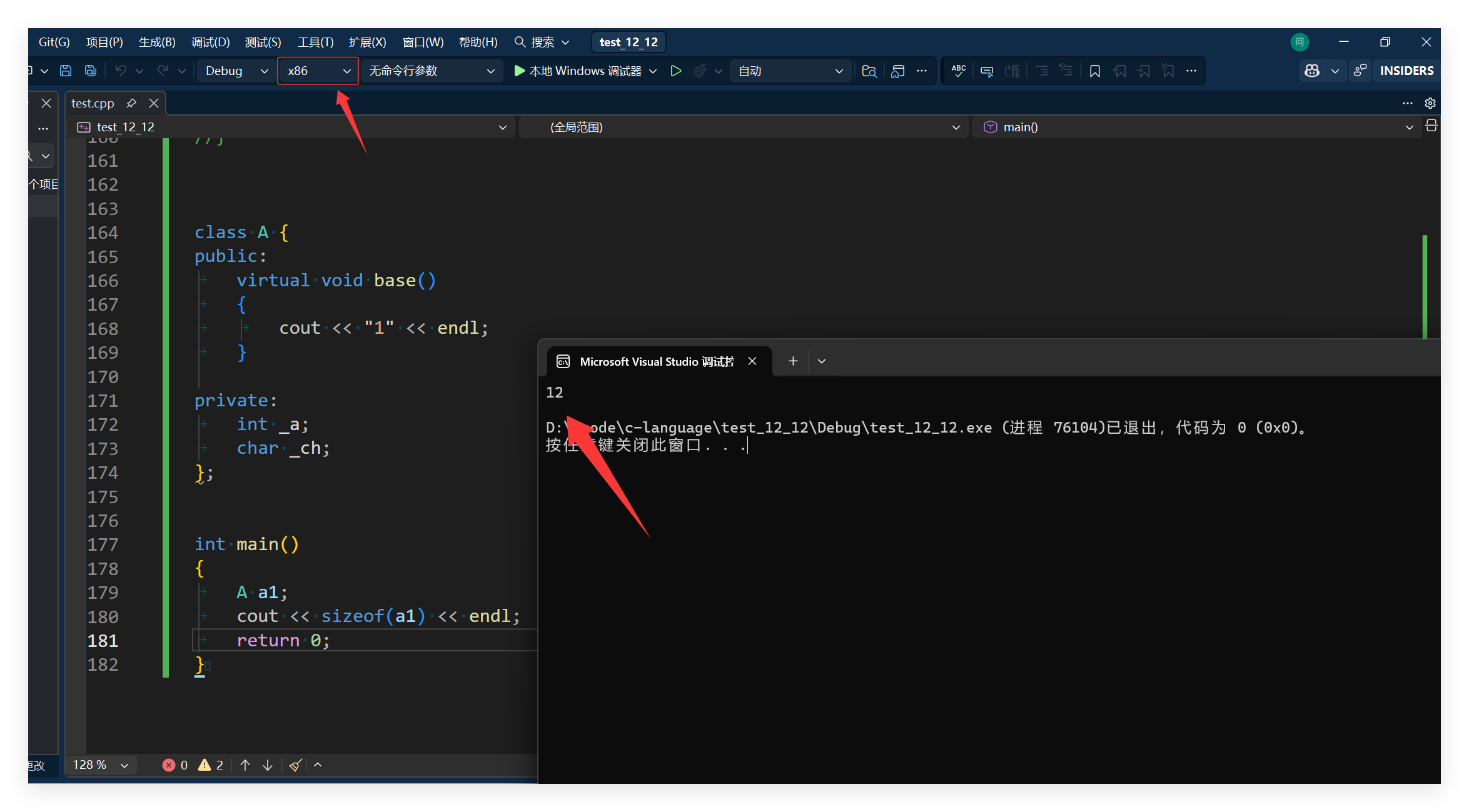Open the 128 % zoom level combo
Screen dimensions: 1469x812
click(100, 764)
